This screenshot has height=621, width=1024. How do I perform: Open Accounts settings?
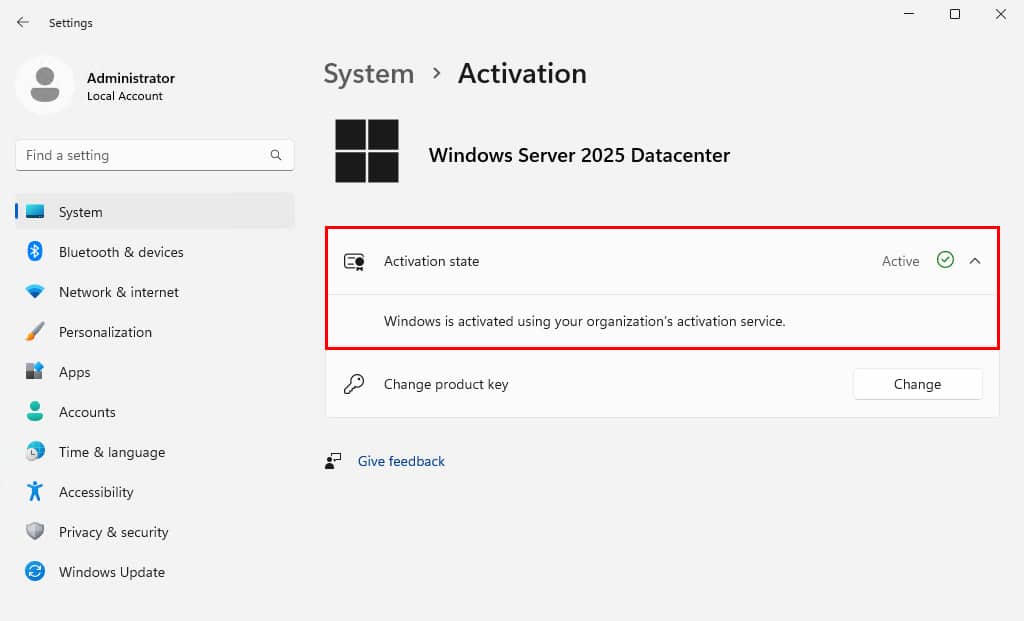pyautogui.click(x=155, y=411)
